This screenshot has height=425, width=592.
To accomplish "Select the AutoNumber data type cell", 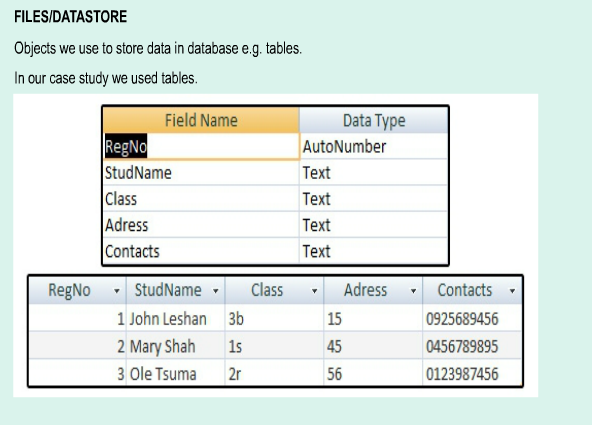I will point(374,146).
